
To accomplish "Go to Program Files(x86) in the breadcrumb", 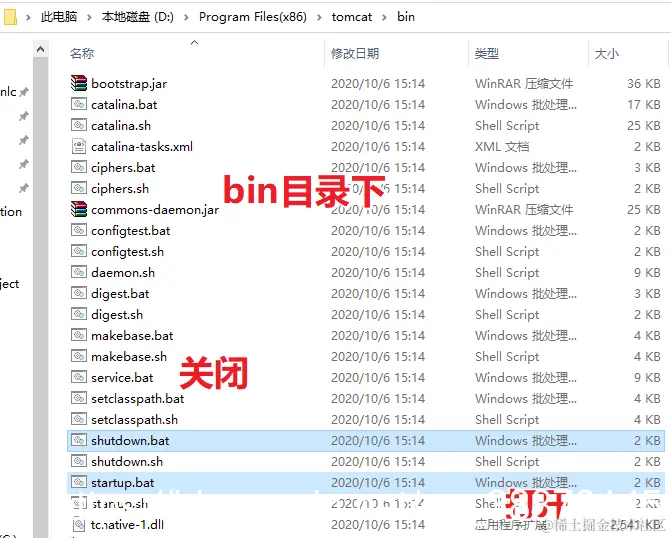I will coord(253,17).
